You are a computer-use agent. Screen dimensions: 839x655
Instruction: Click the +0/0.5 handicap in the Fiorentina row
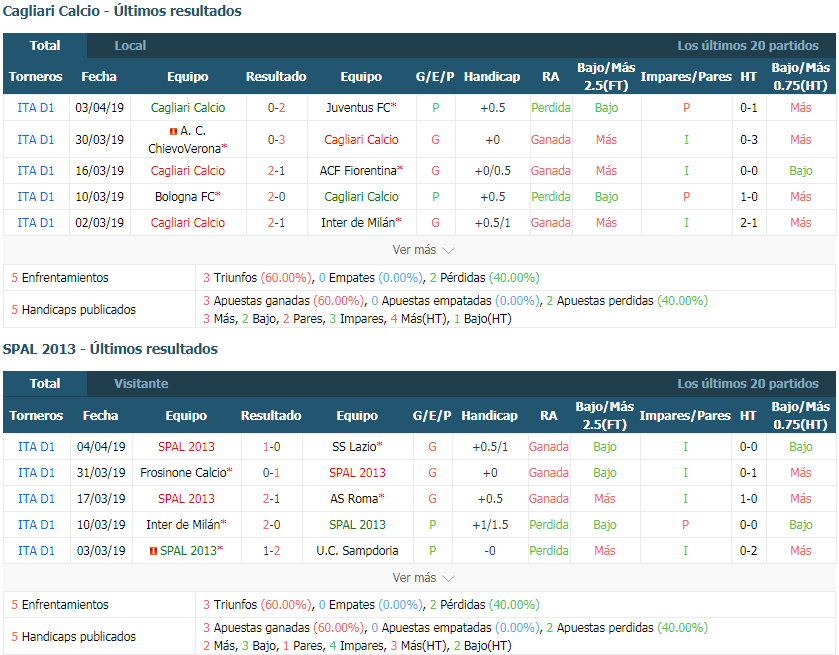point(493,171)
